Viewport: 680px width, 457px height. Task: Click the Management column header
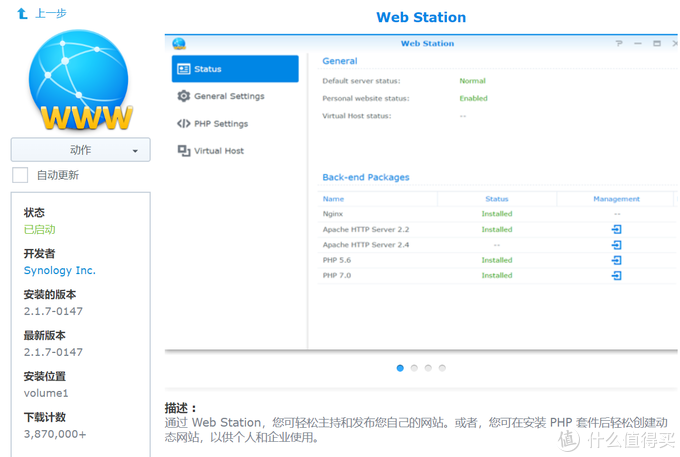616,199
